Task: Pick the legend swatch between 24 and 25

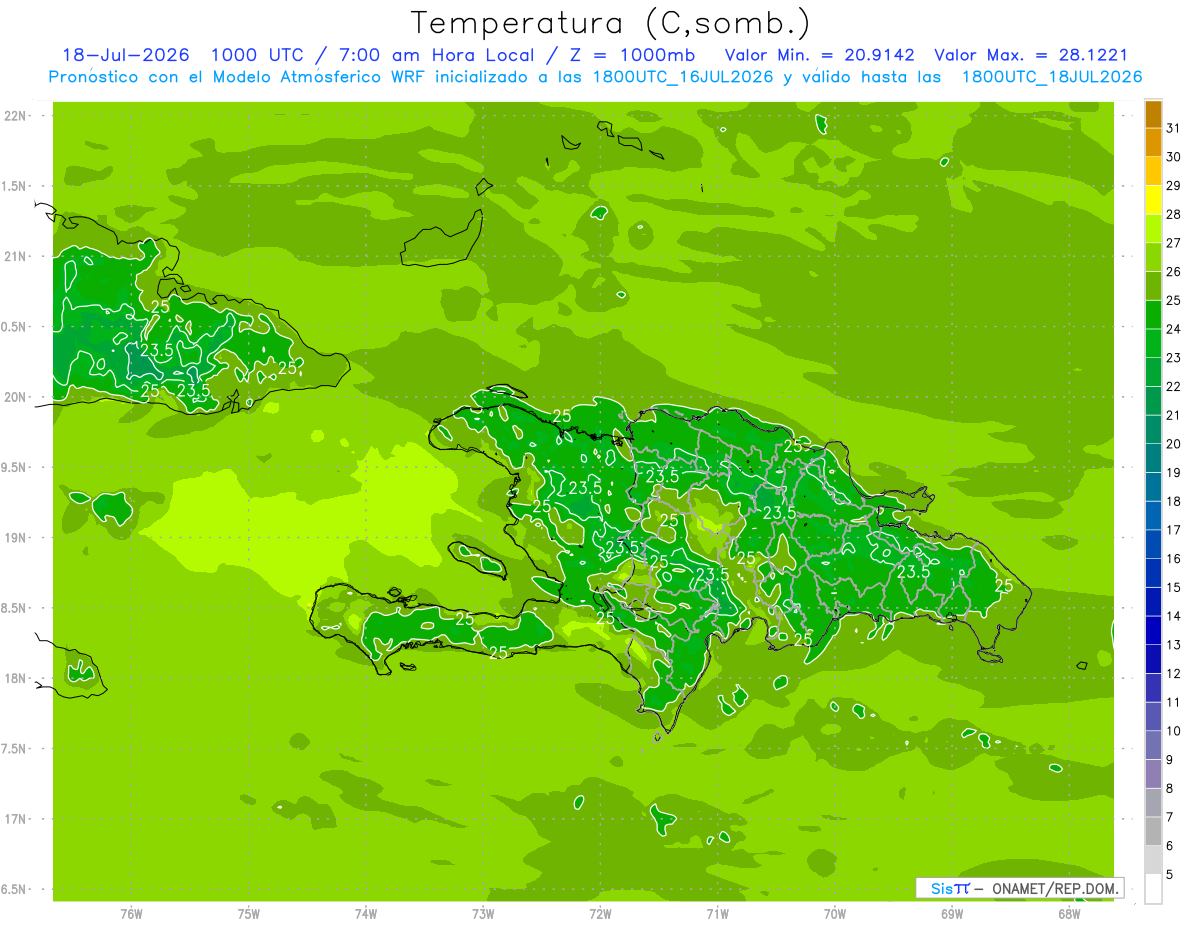Action: [1153, 315]
